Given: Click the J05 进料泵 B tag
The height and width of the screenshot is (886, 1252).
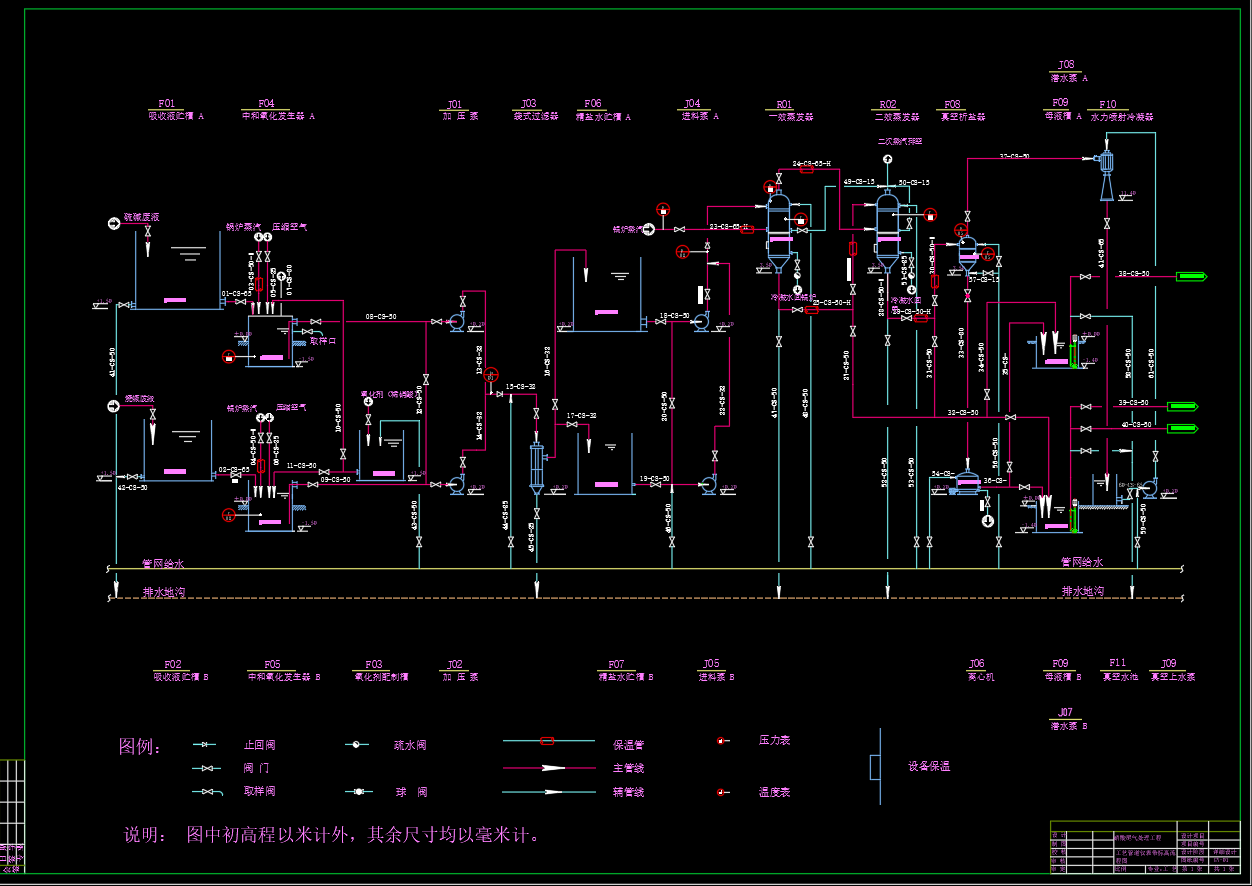Looking at the screenshot, I should pyautogui.click(x=716, y=670).
